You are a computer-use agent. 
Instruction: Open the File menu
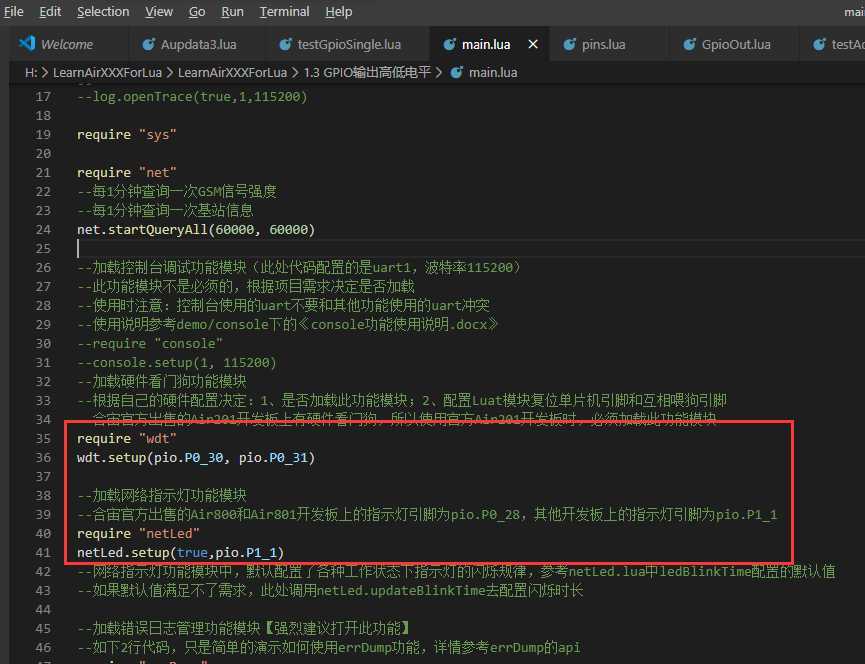pos(14,12)
